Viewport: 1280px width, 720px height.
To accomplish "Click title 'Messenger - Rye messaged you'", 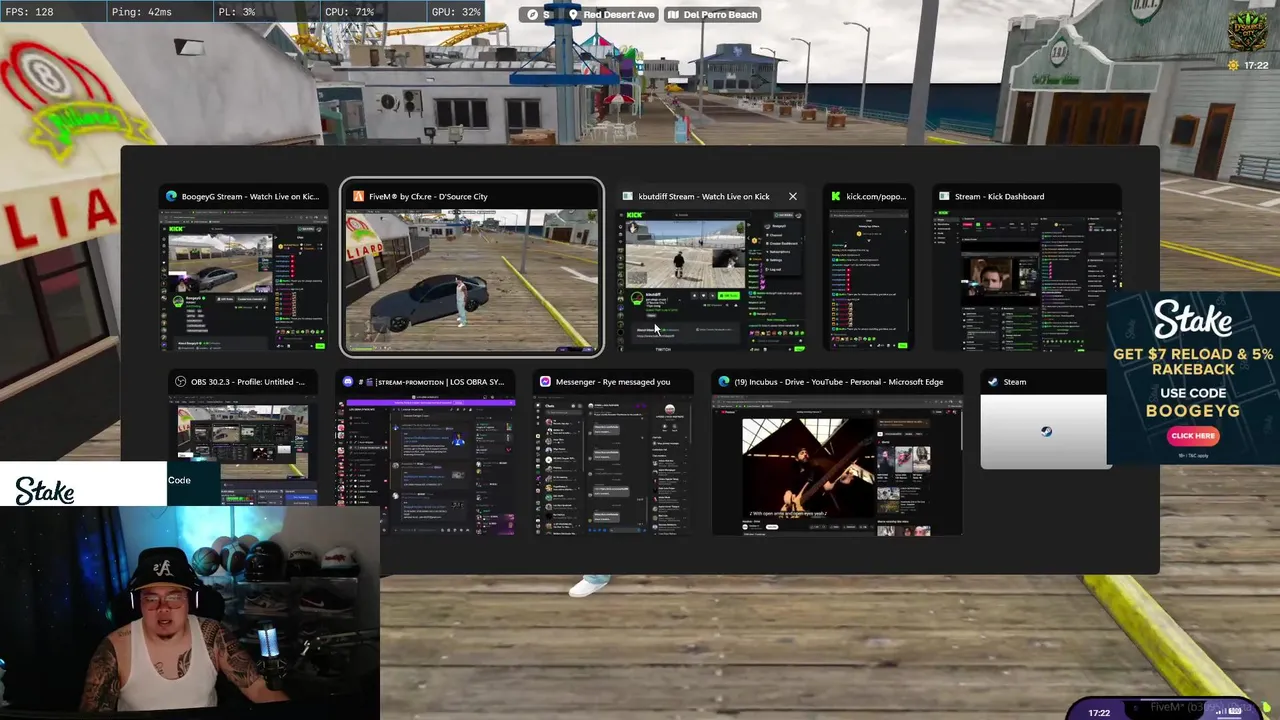I will click(613, 382).
